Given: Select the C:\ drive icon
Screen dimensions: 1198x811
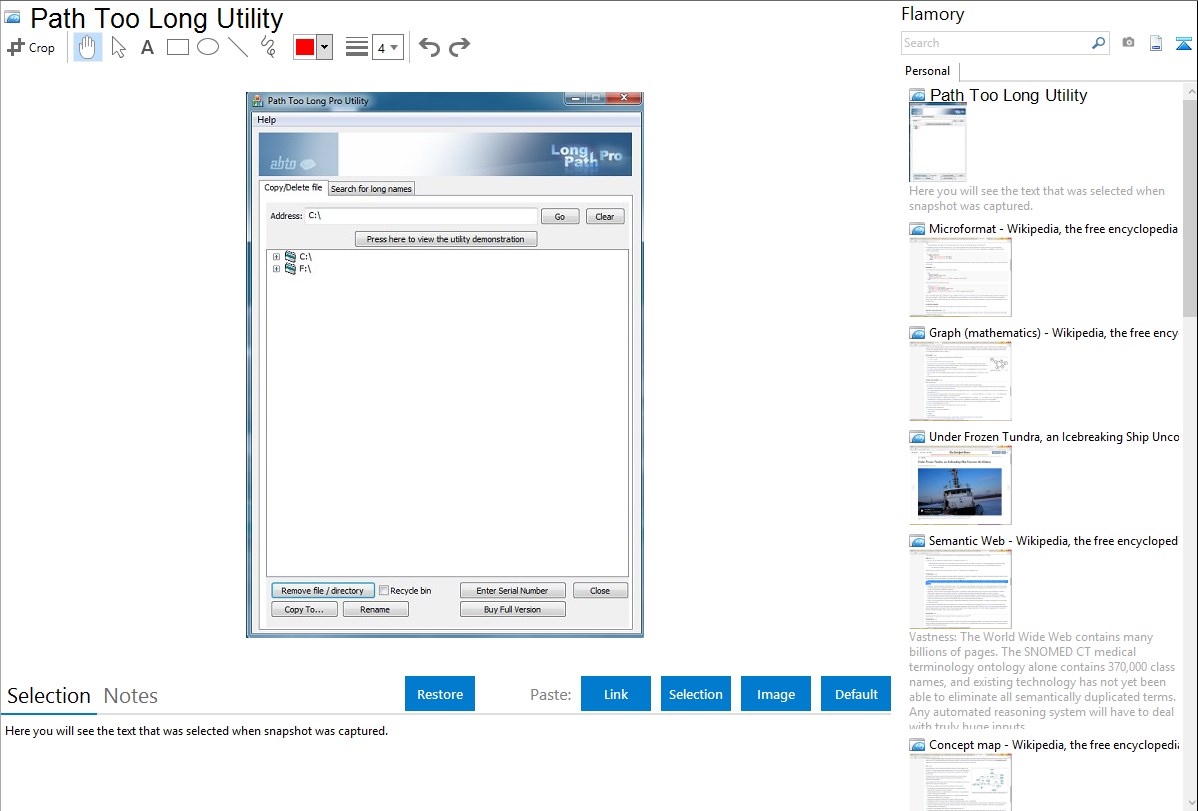Looking at the screenshot, I should [290, 257].
